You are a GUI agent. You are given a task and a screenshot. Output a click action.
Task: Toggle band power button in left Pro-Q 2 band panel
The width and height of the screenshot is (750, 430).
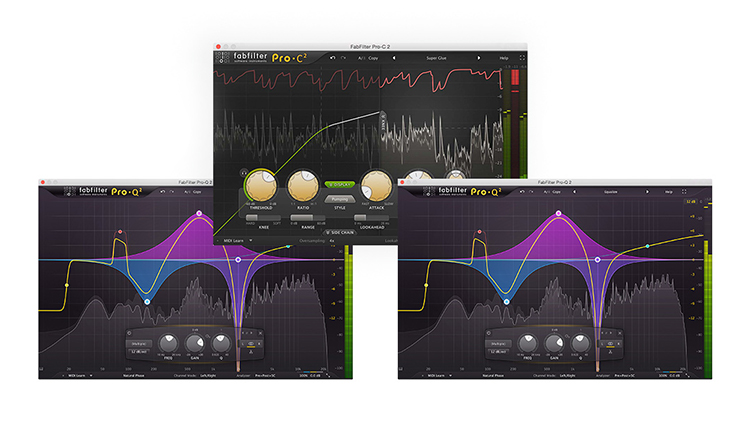pos(130,333)
